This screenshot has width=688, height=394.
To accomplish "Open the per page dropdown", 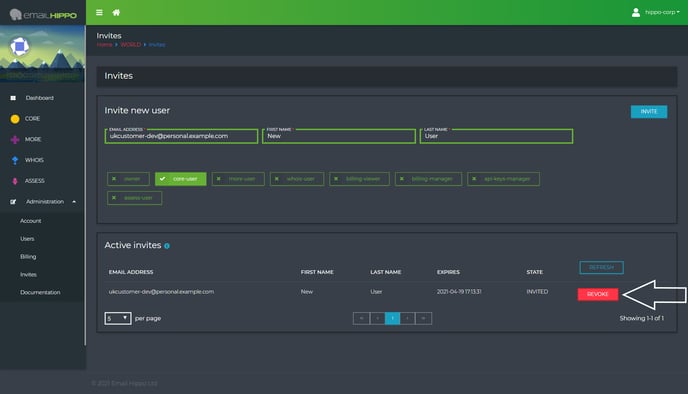I will pos(118,318).
